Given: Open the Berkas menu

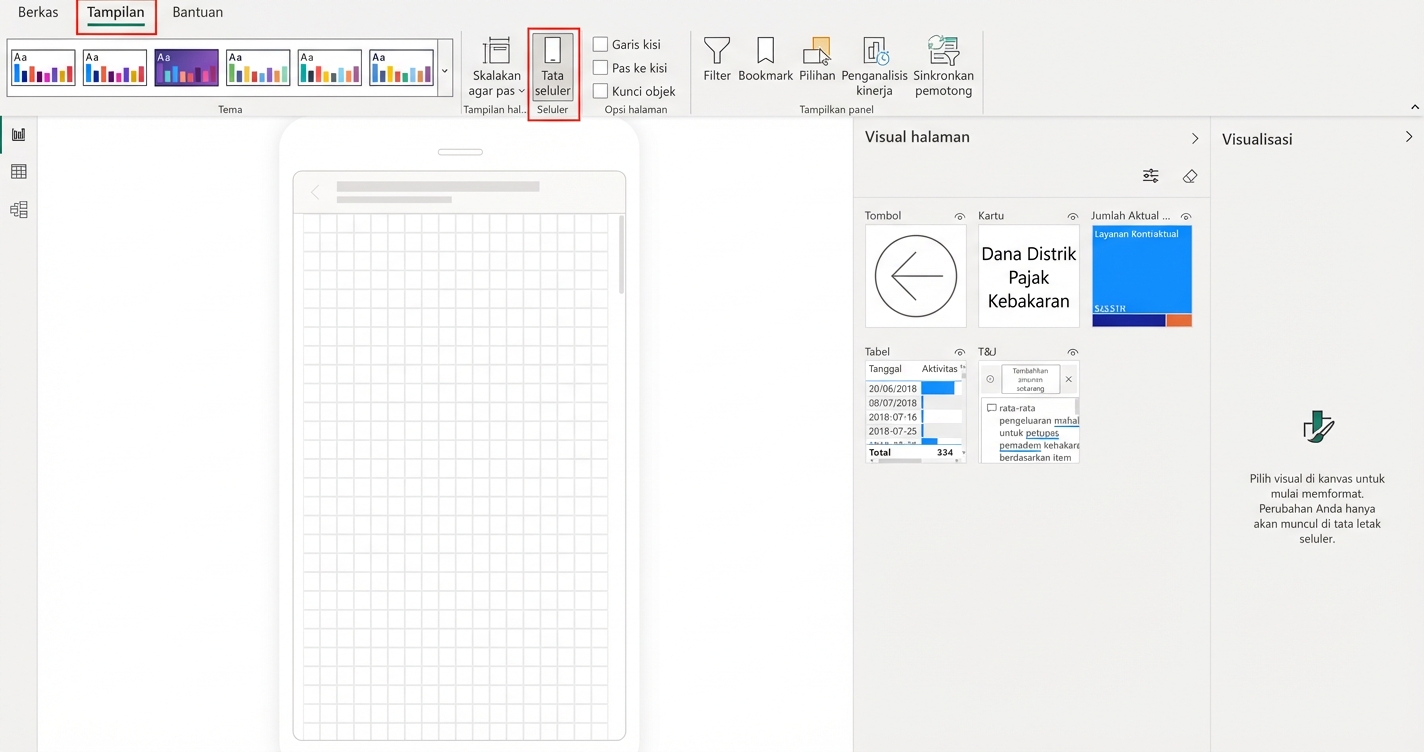Looking at the screenshot, I should pyautogui.click(x=37, y=12).
